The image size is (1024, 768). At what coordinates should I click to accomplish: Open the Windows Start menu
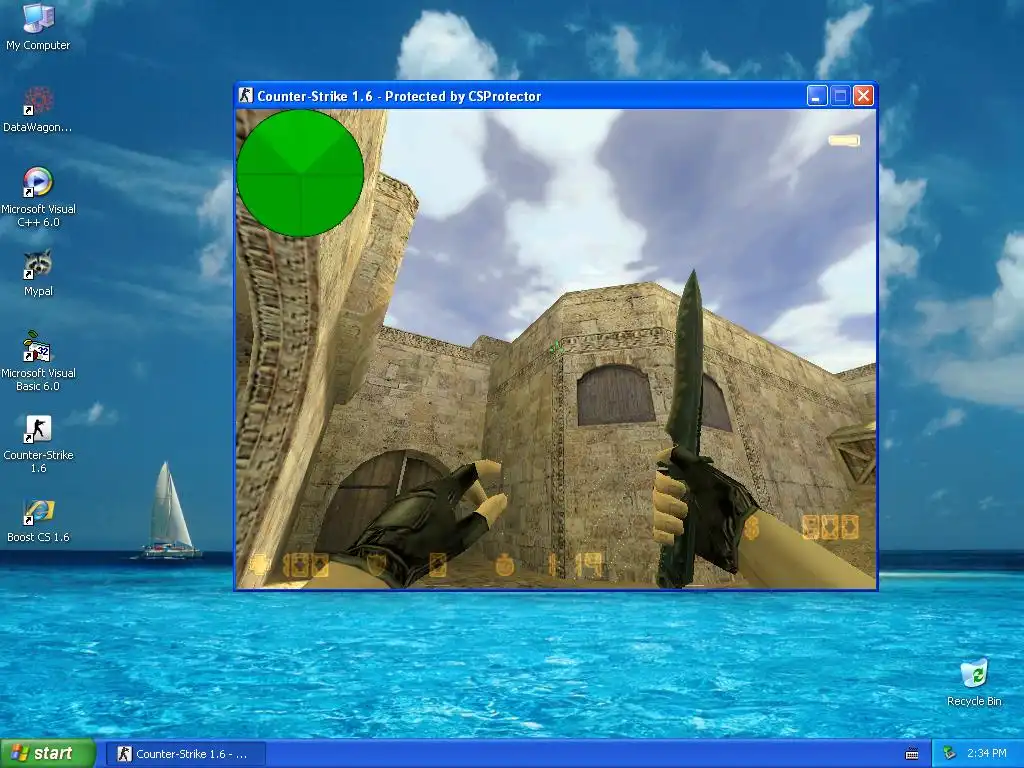[48, 754]
